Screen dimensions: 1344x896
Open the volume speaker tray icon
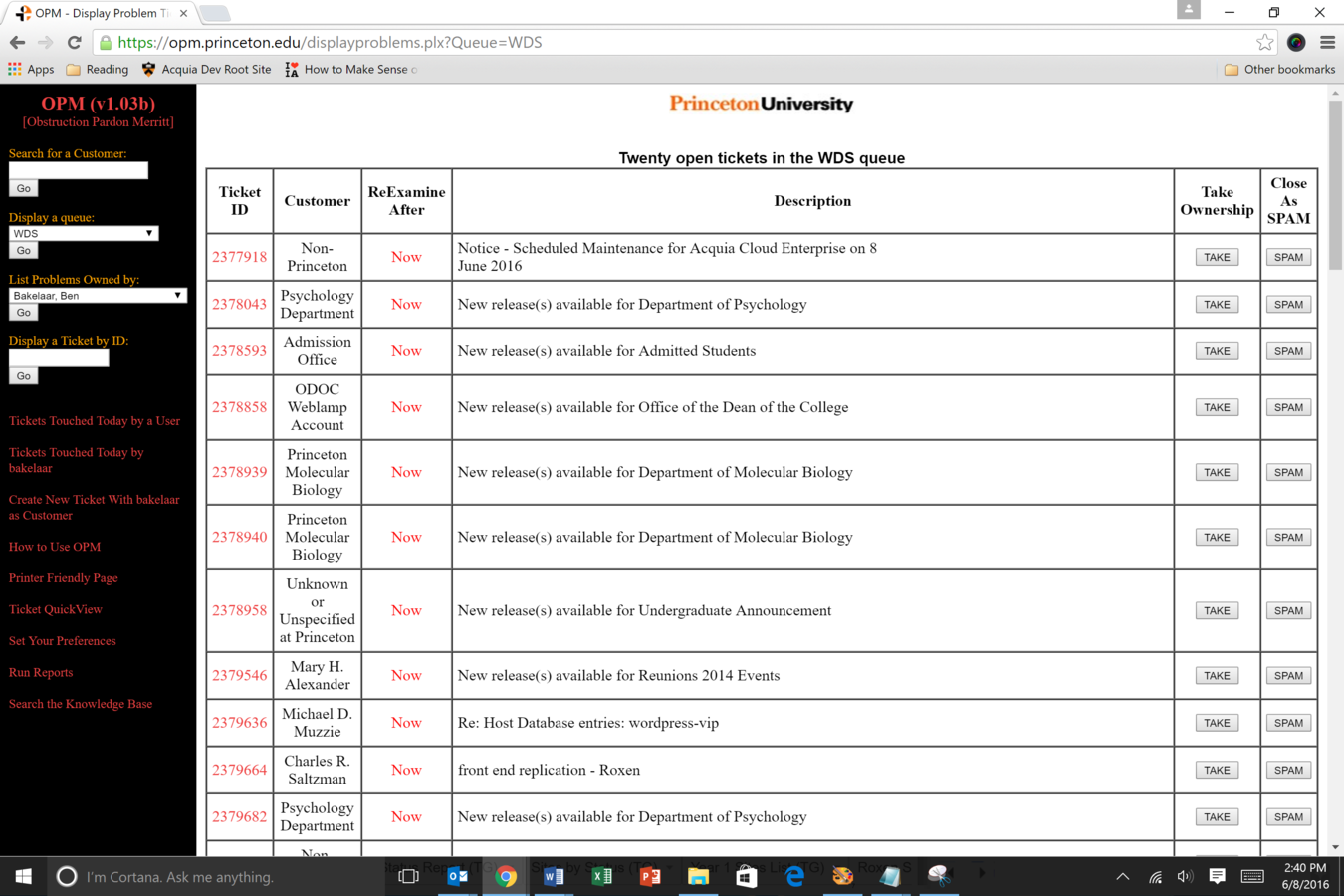(x=1185, y=877)
